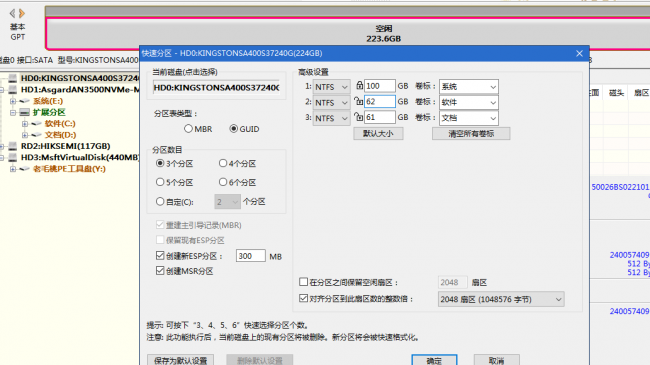Expand the 系统(E:) tree node

pyautogui.click(x=13, y=101)
